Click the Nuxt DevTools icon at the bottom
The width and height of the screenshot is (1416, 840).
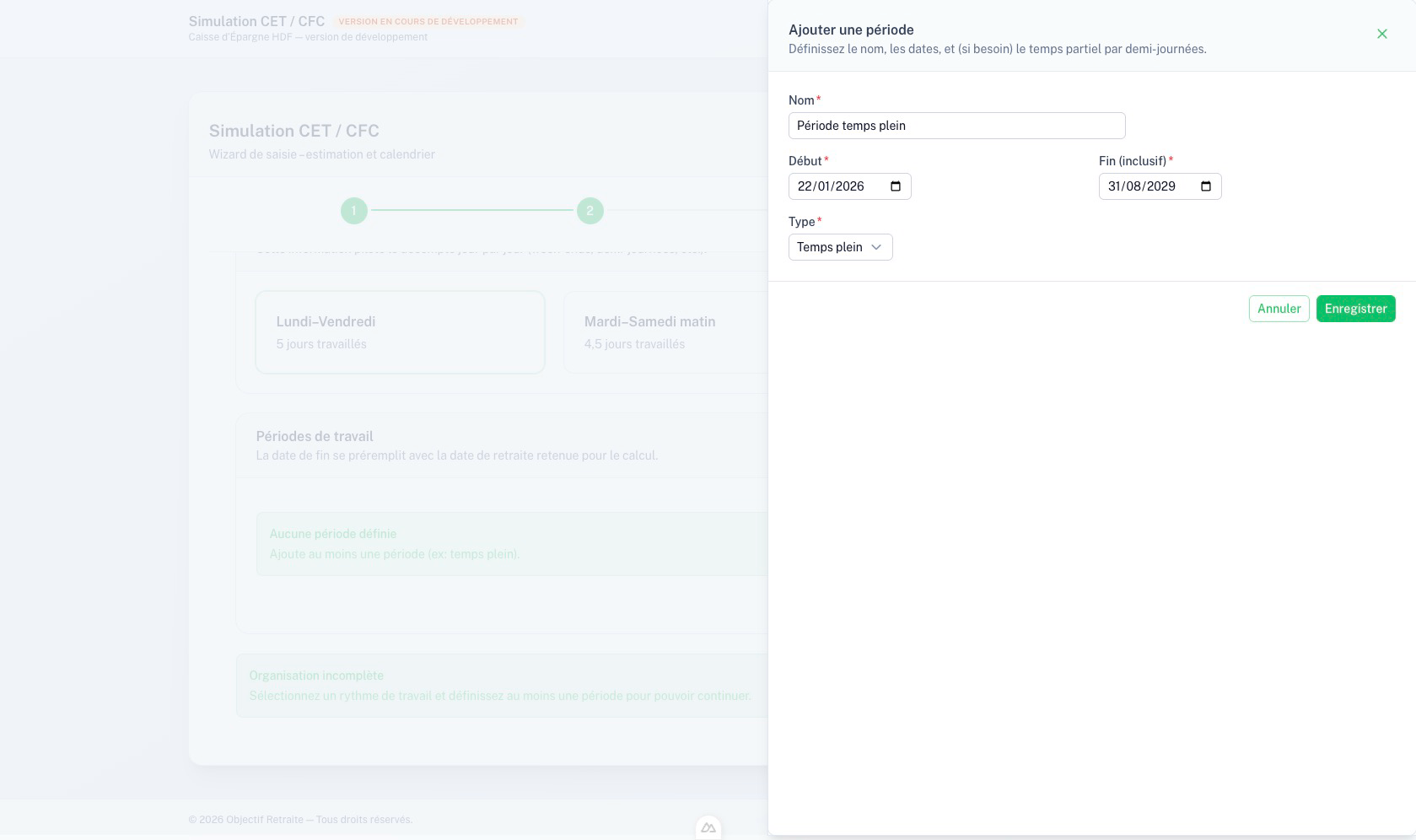708,828
